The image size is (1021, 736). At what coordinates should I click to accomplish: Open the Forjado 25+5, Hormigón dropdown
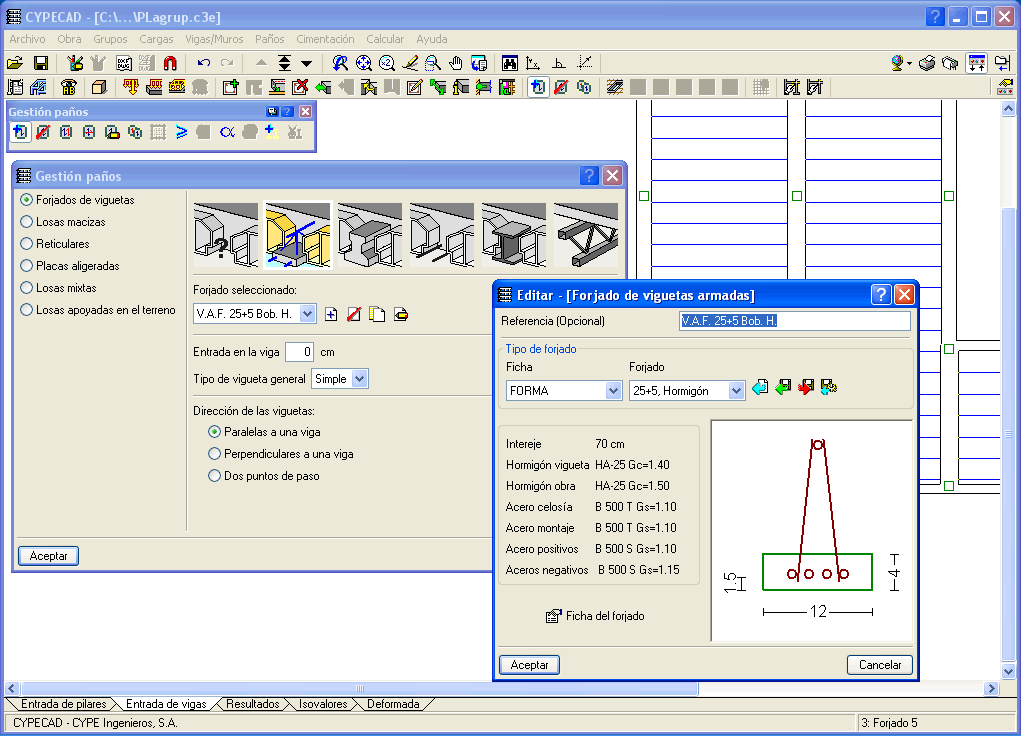point(736,391)
